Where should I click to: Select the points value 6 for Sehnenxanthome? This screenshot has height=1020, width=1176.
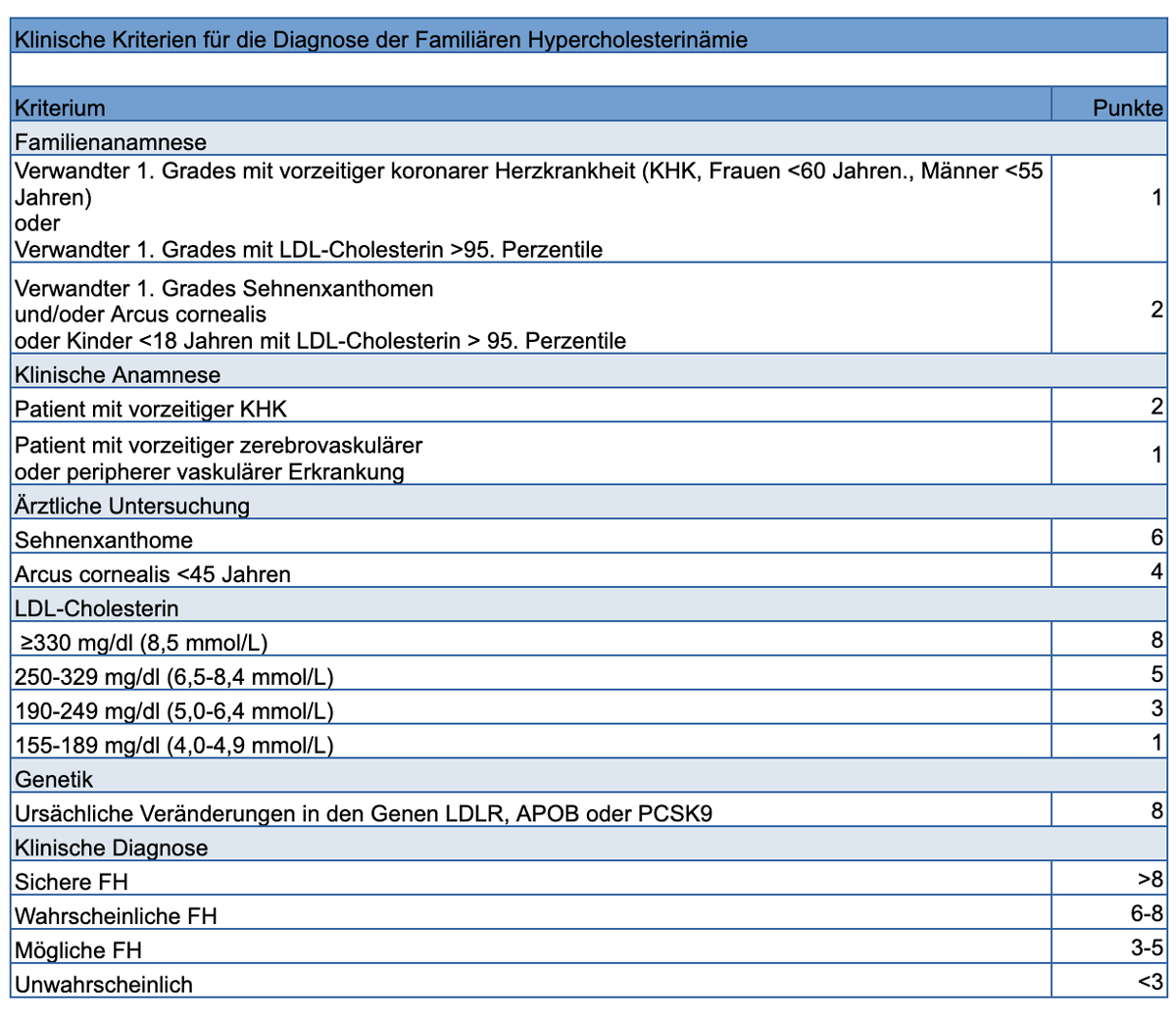pos(1156,538)
